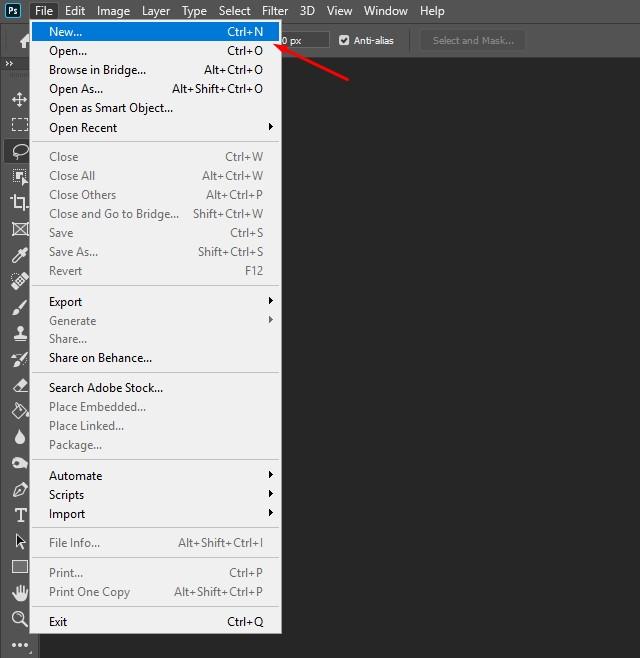Viewport: 640px width, 658px height.
Task: Choose Search Adobe Stock...
Action: click(156, 387)
